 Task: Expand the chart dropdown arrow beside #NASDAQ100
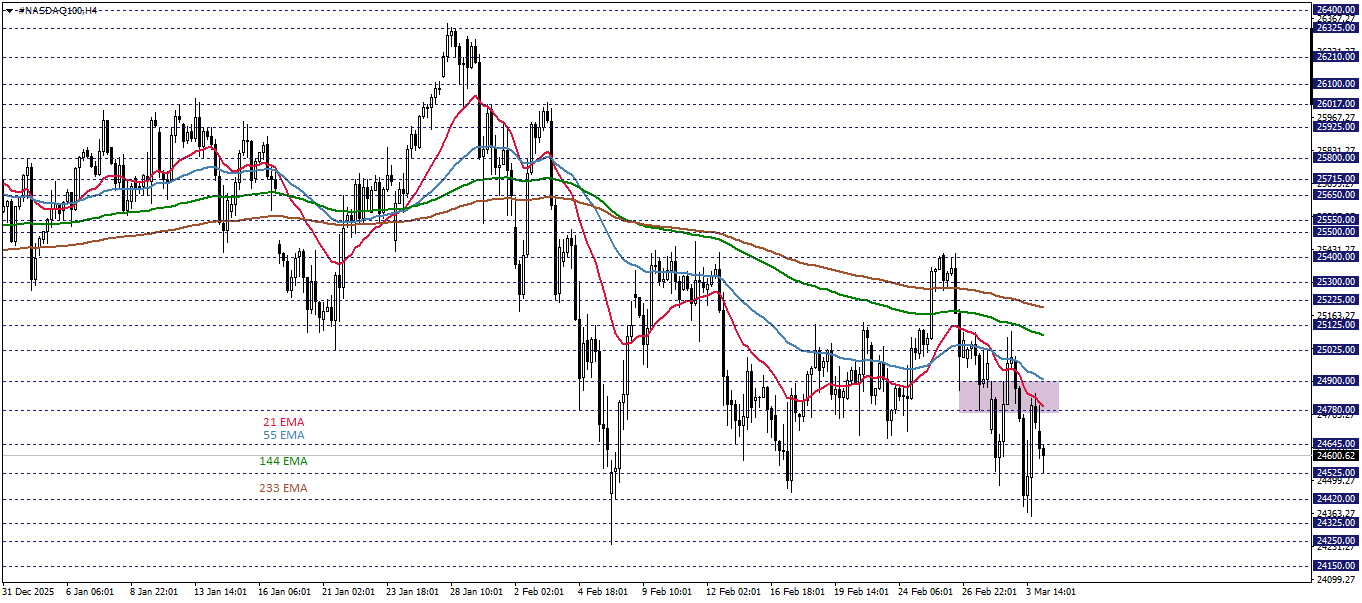pyautogui.click(x=9, y=10)
